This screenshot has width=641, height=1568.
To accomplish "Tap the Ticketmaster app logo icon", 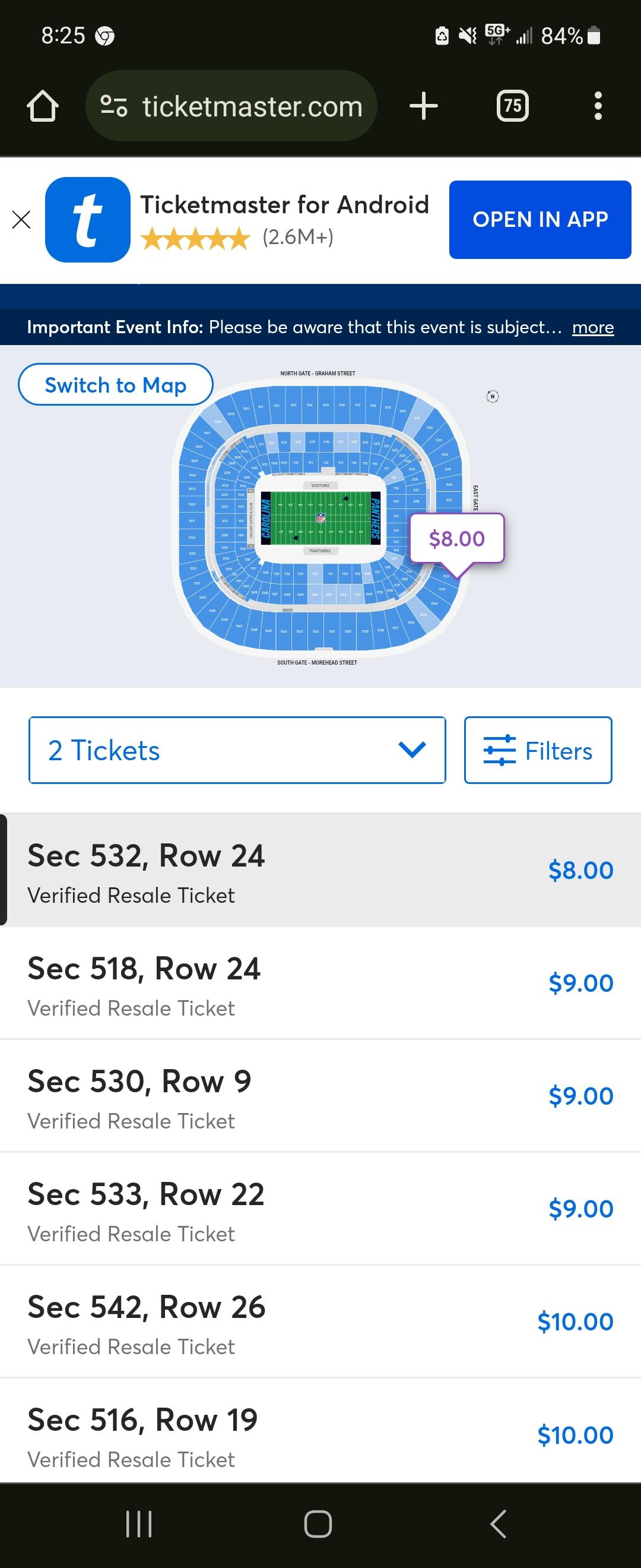I will click(x=88, y=220).
